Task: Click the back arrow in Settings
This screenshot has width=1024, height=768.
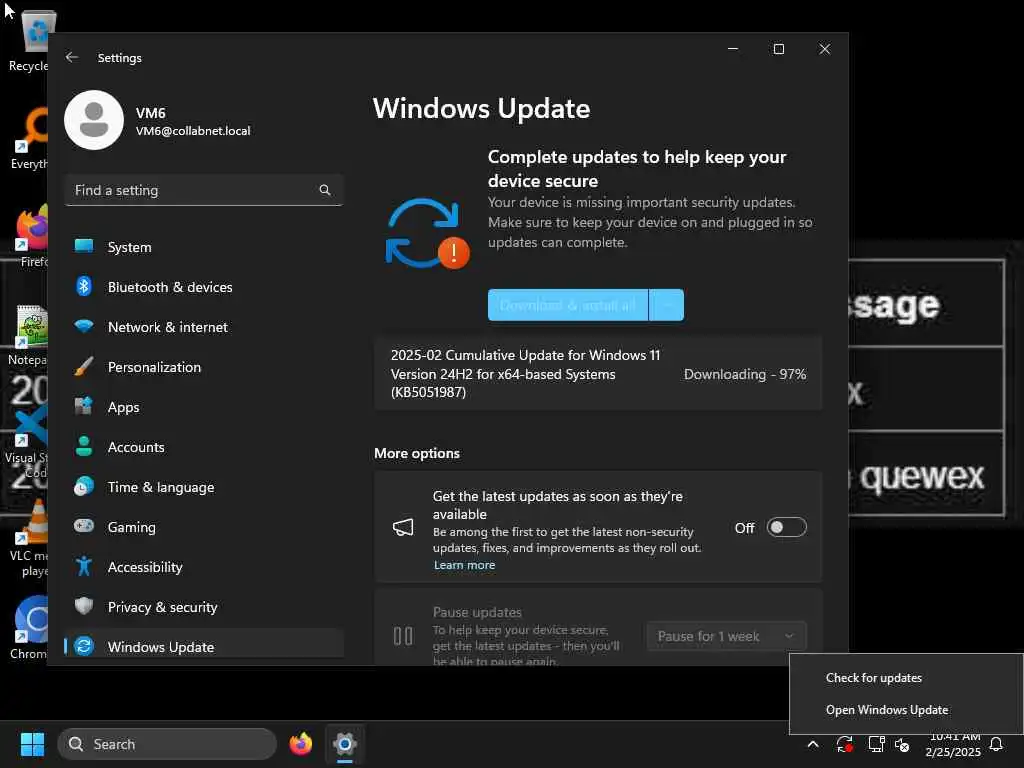Action: click(72, 57)
